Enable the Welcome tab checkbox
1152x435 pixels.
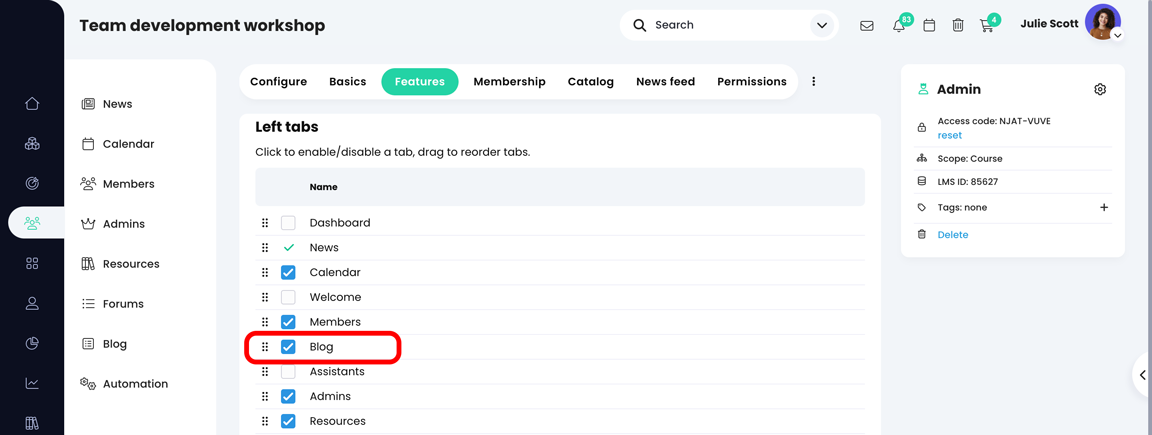click(x=288, y=298)
